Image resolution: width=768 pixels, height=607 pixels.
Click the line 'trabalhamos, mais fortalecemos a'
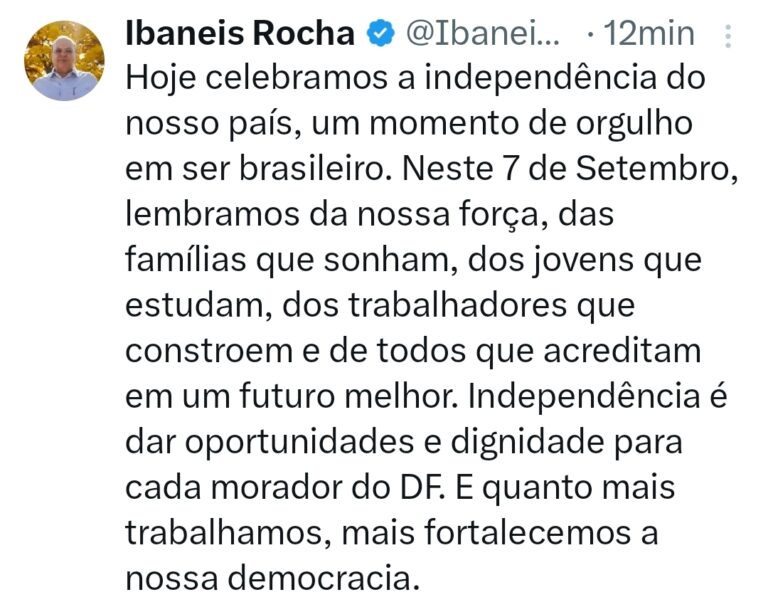(392, 534)
